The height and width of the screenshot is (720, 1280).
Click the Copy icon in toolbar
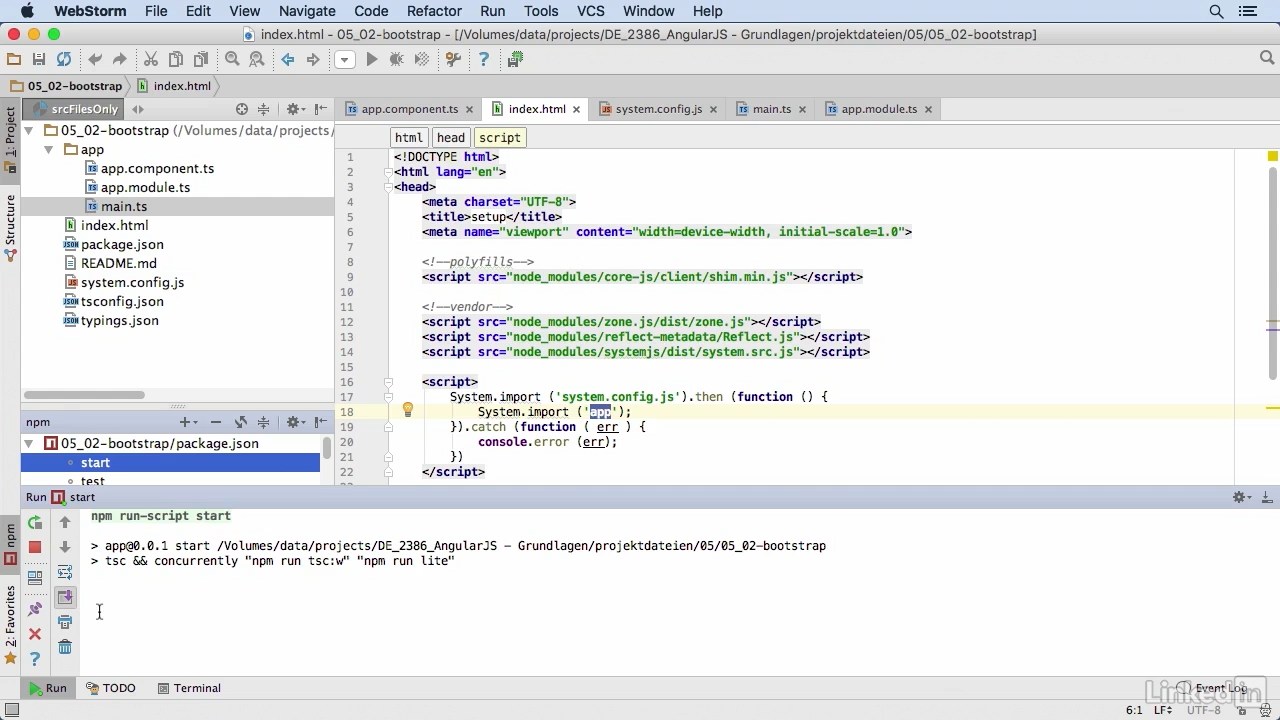176,60
